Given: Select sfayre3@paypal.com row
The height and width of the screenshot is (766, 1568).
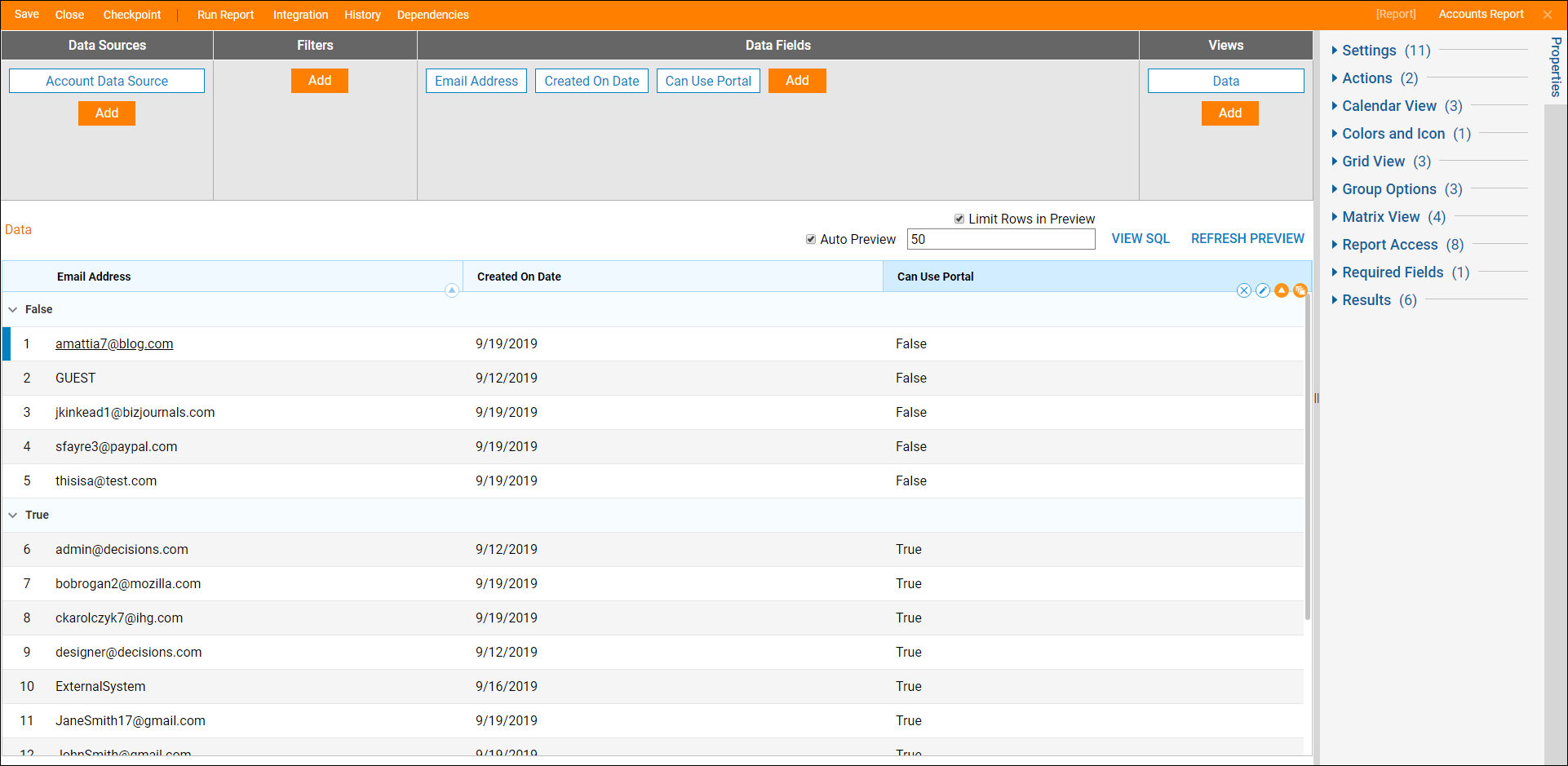Looking at the screenshot, I should click(653, 447).
